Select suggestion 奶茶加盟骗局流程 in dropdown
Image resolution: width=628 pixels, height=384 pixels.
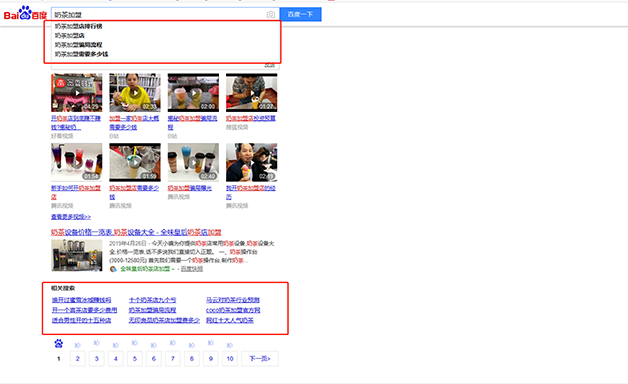click(78, 44)
